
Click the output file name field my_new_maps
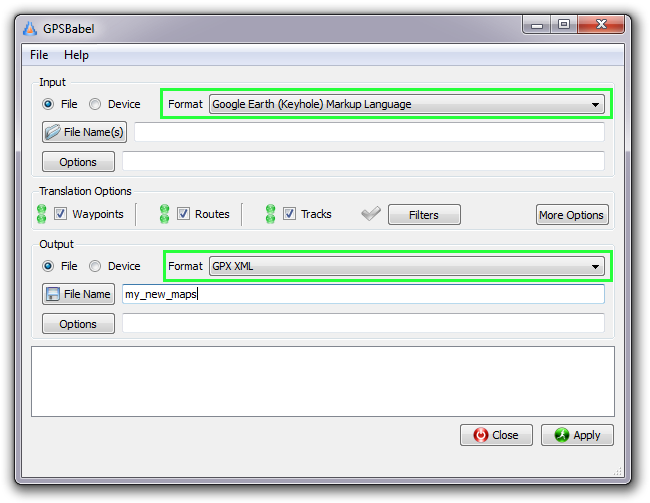364,294
